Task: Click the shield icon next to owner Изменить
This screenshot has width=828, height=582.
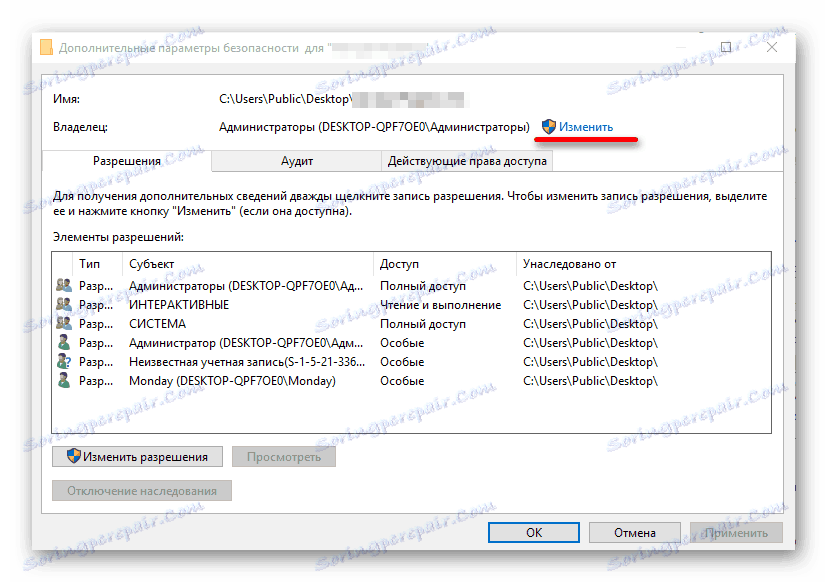Action: tap(549, 127)
